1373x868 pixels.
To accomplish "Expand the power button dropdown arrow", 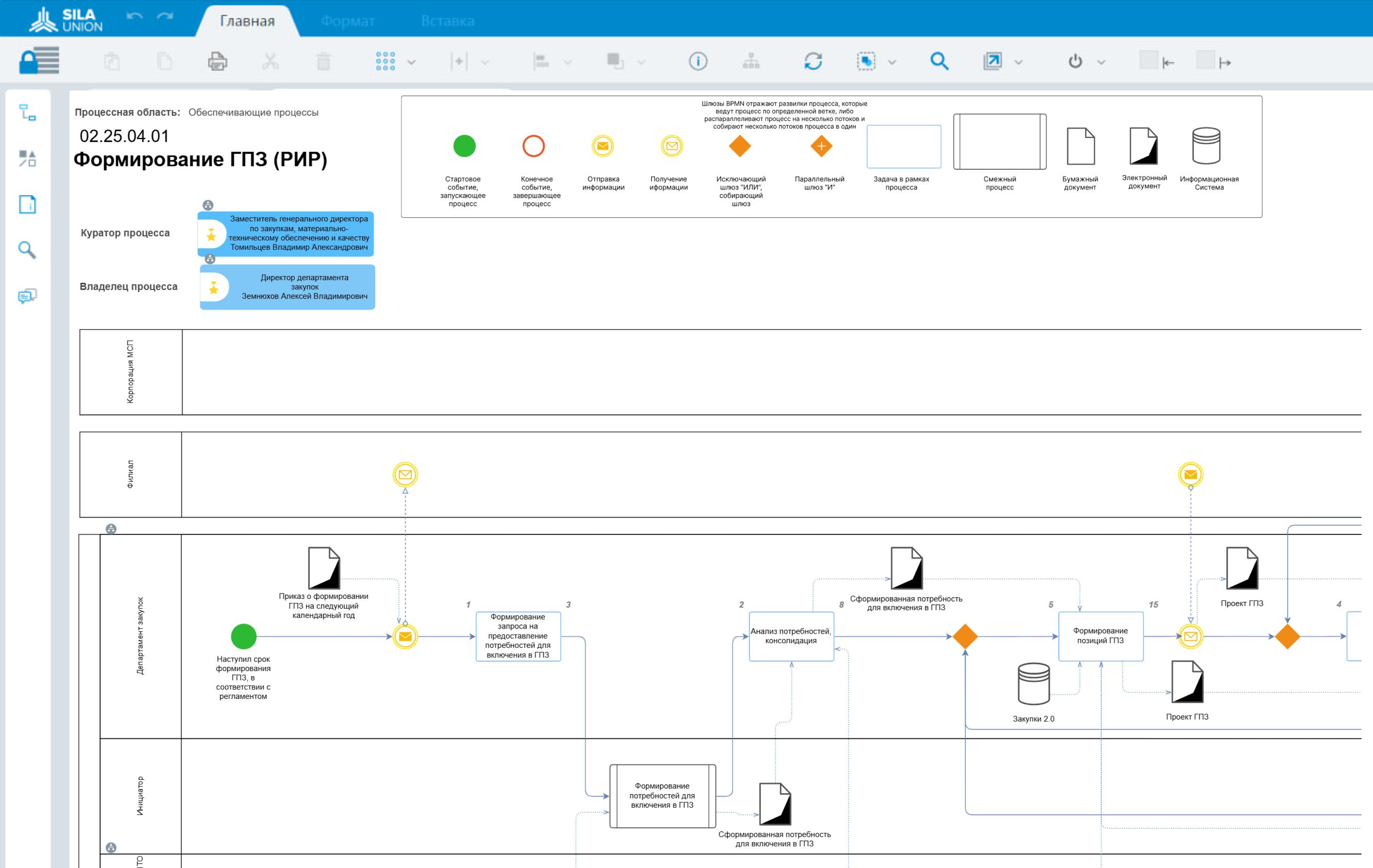I will click(1102, 62).
